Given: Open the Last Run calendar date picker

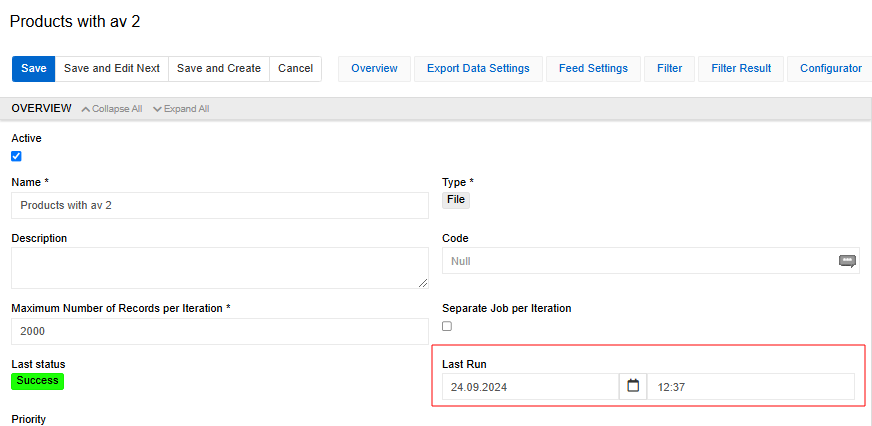Looking at the screenshot, I should tap(632, 386).
